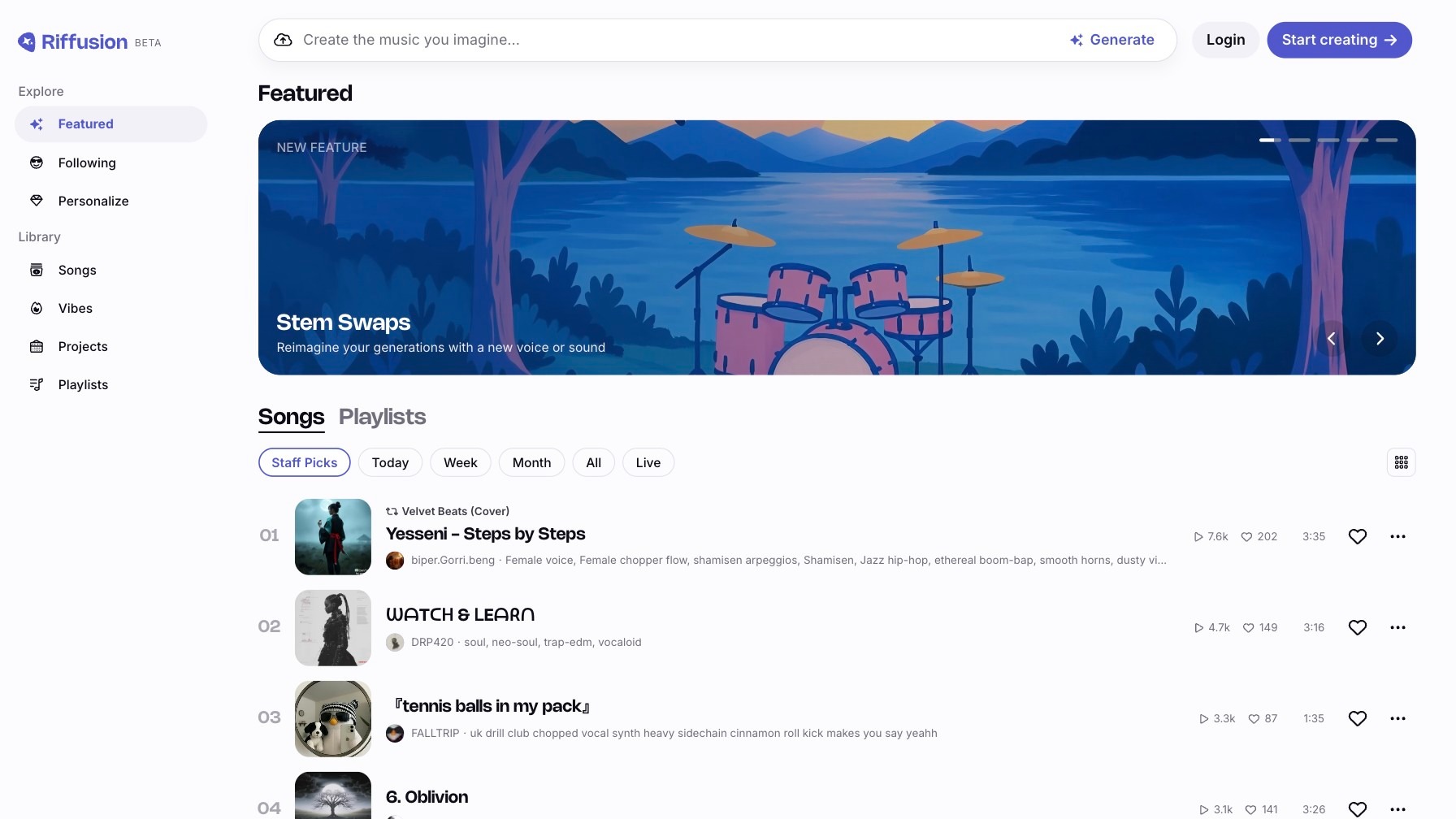Click the Riffusion logo icon
This screenshot has height=819, width=1456.
(x=27, y=42)
